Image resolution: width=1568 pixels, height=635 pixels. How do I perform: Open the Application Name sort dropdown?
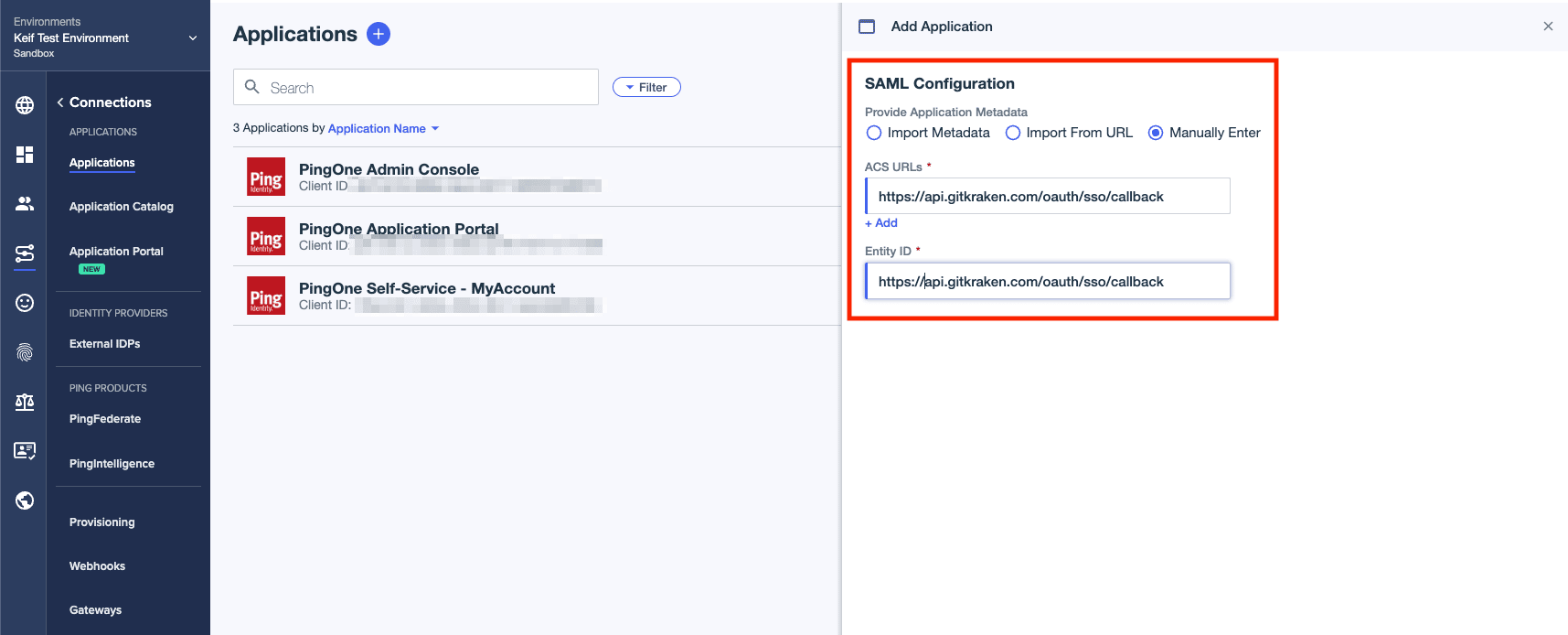pyautogui.click(x=384, y=128)
